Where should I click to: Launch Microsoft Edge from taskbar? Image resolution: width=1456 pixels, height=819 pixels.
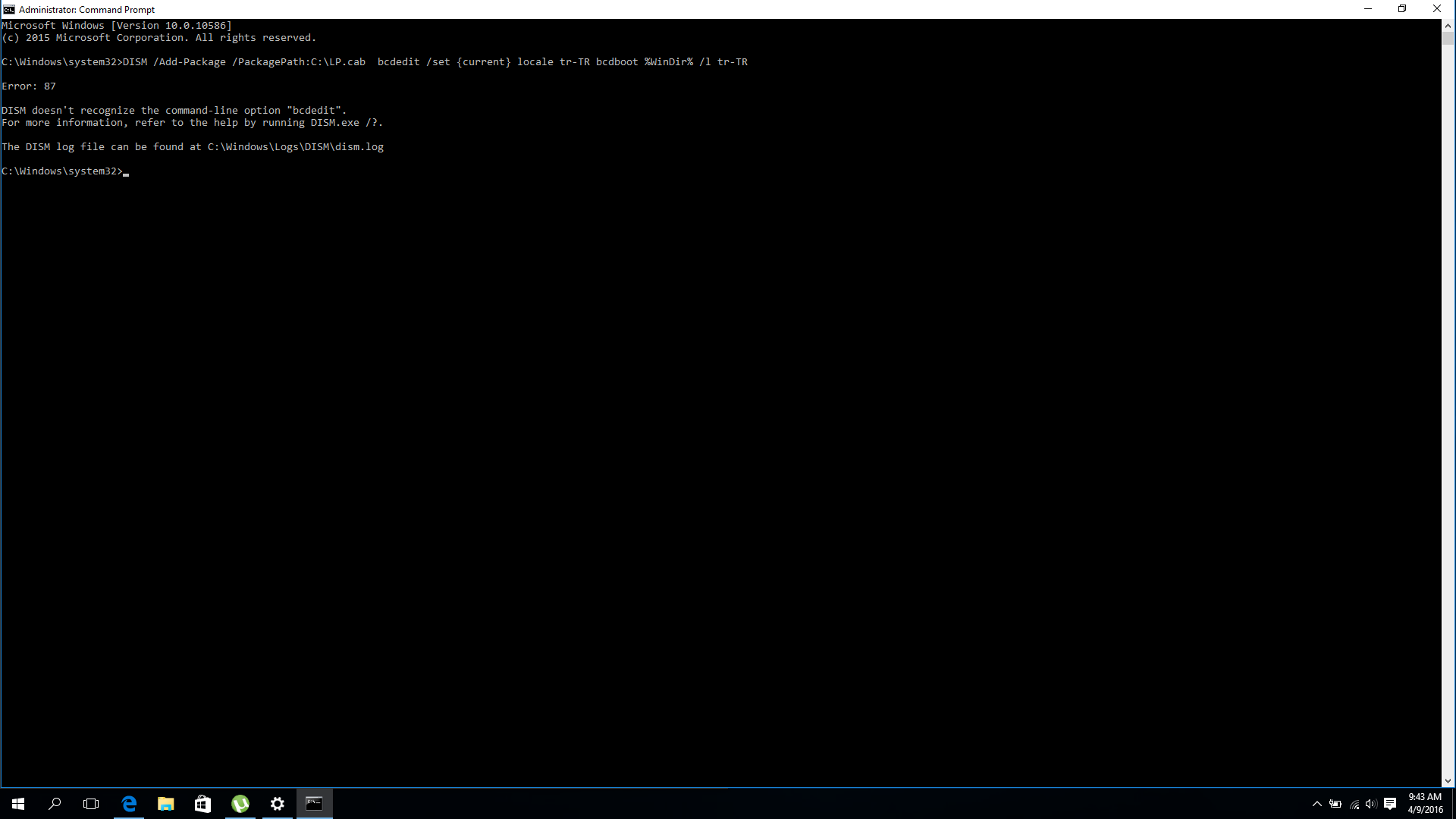tap(129, 804)
